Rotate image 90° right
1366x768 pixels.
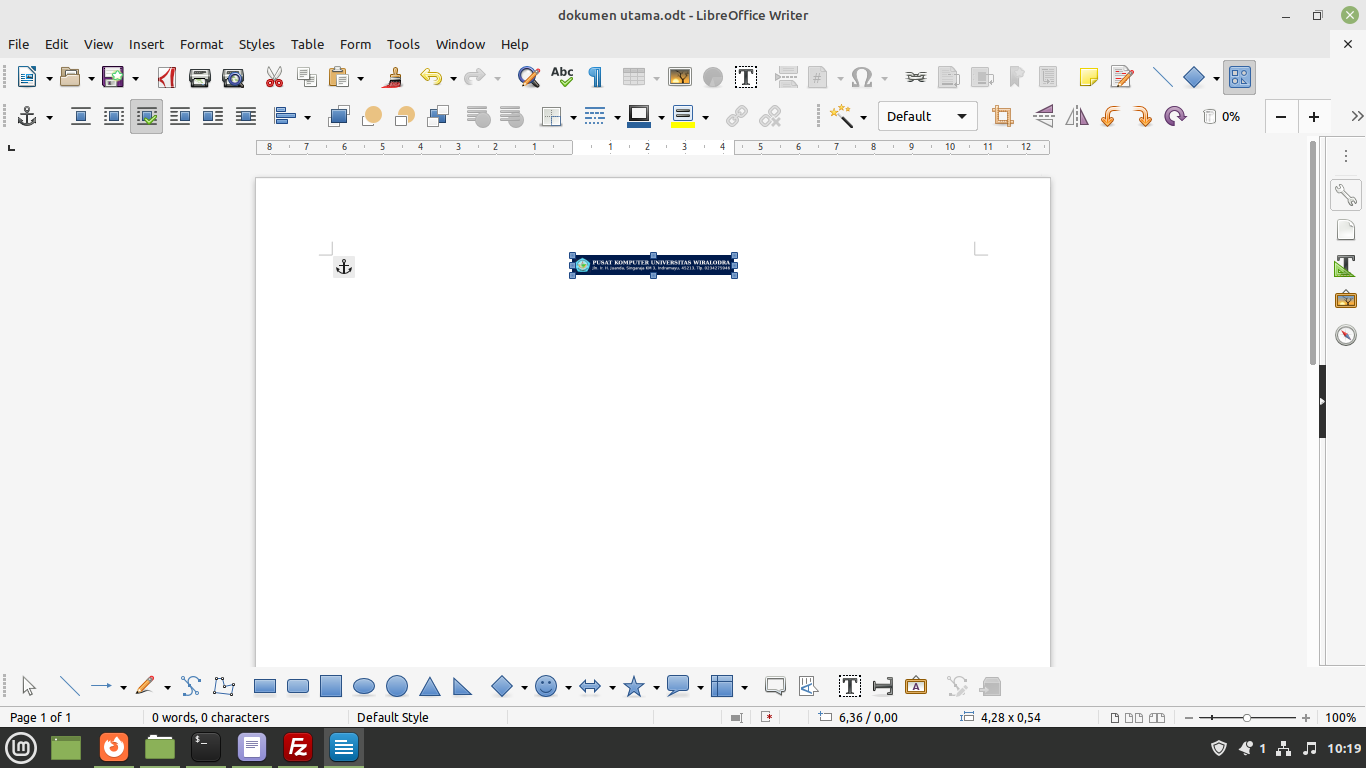pos(1142,117)
